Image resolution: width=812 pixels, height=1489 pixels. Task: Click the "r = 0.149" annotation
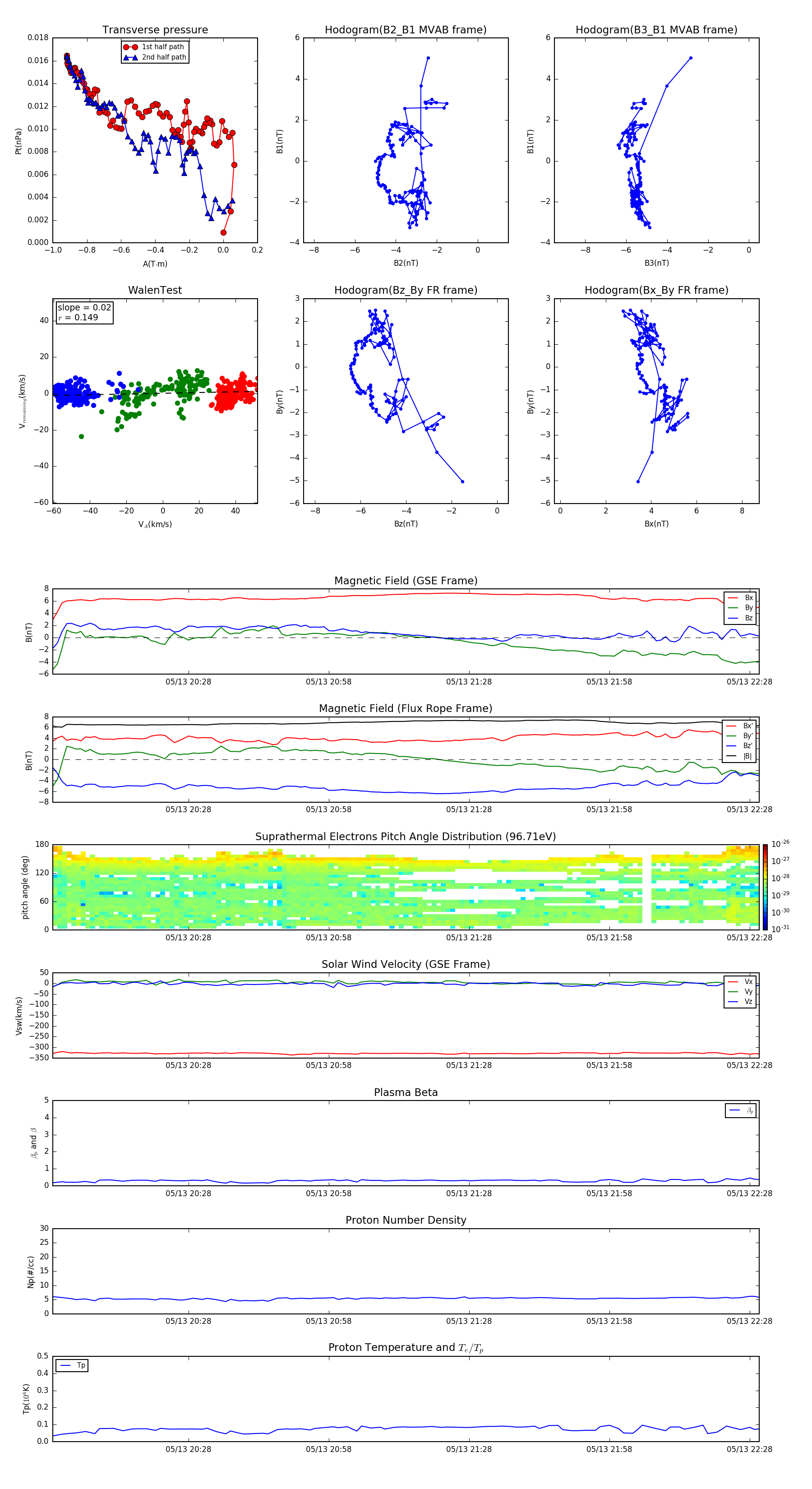78,317
